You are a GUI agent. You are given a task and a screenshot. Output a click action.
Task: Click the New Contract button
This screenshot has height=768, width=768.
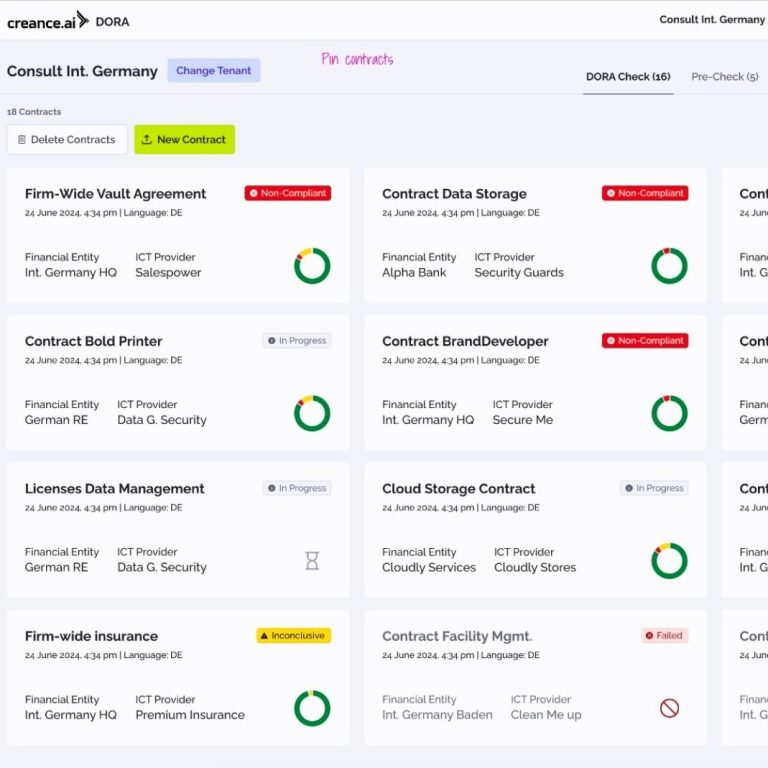tap(185, 140)
